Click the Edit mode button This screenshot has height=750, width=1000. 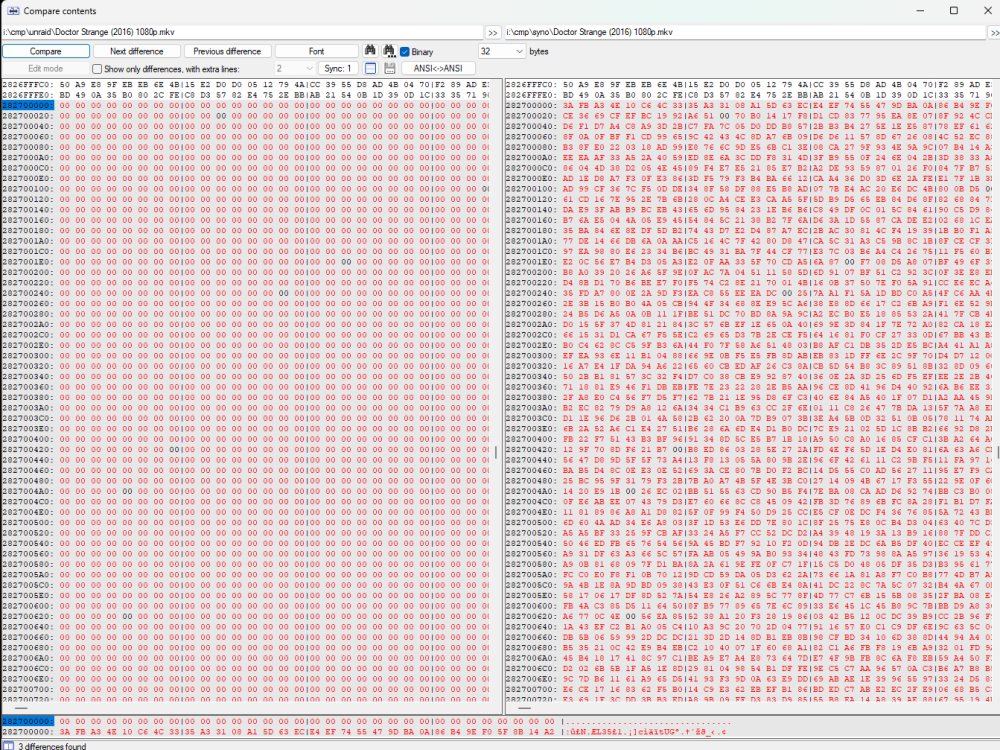pyautogui.click(x=45, y=68)
